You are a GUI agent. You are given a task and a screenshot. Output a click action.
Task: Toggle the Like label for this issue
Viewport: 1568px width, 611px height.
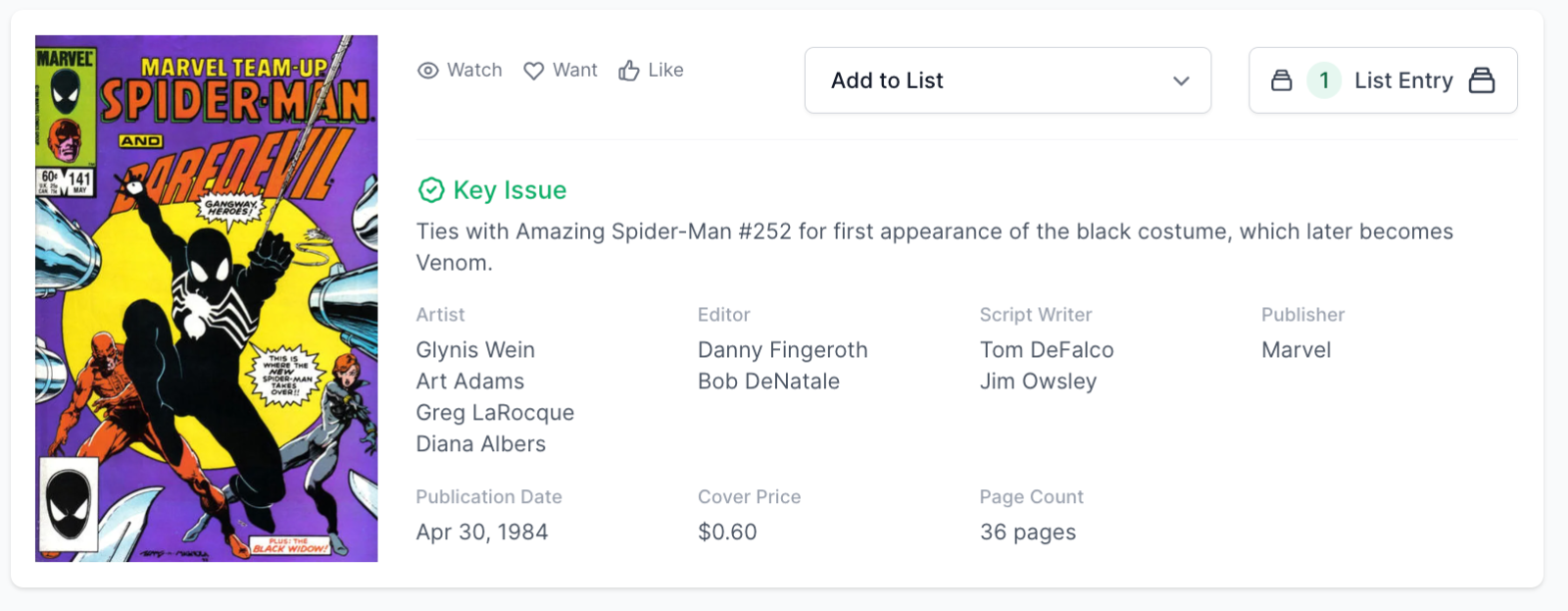[665, 71]
